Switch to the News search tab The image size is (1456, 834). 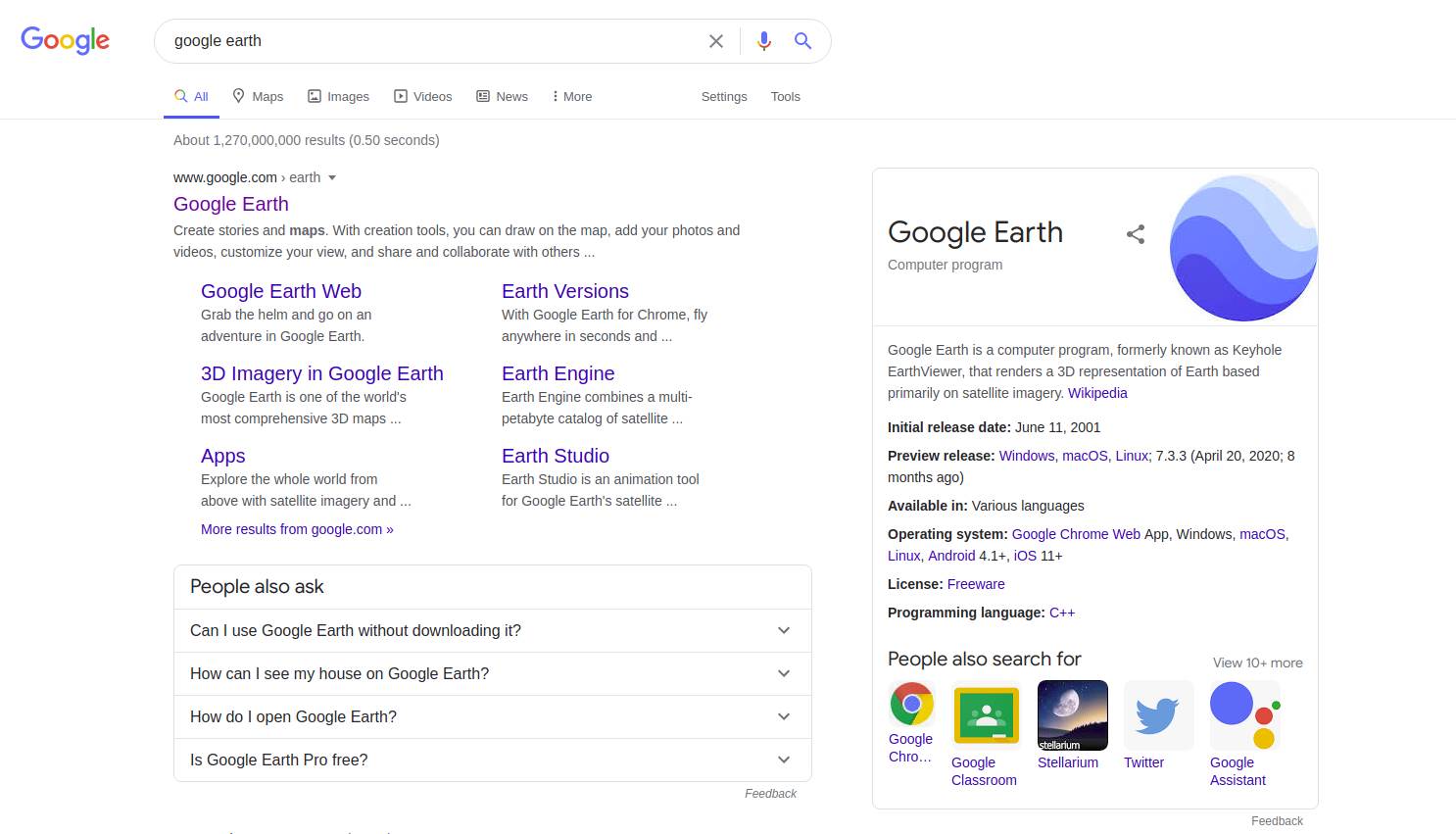[x=502, y=96]
